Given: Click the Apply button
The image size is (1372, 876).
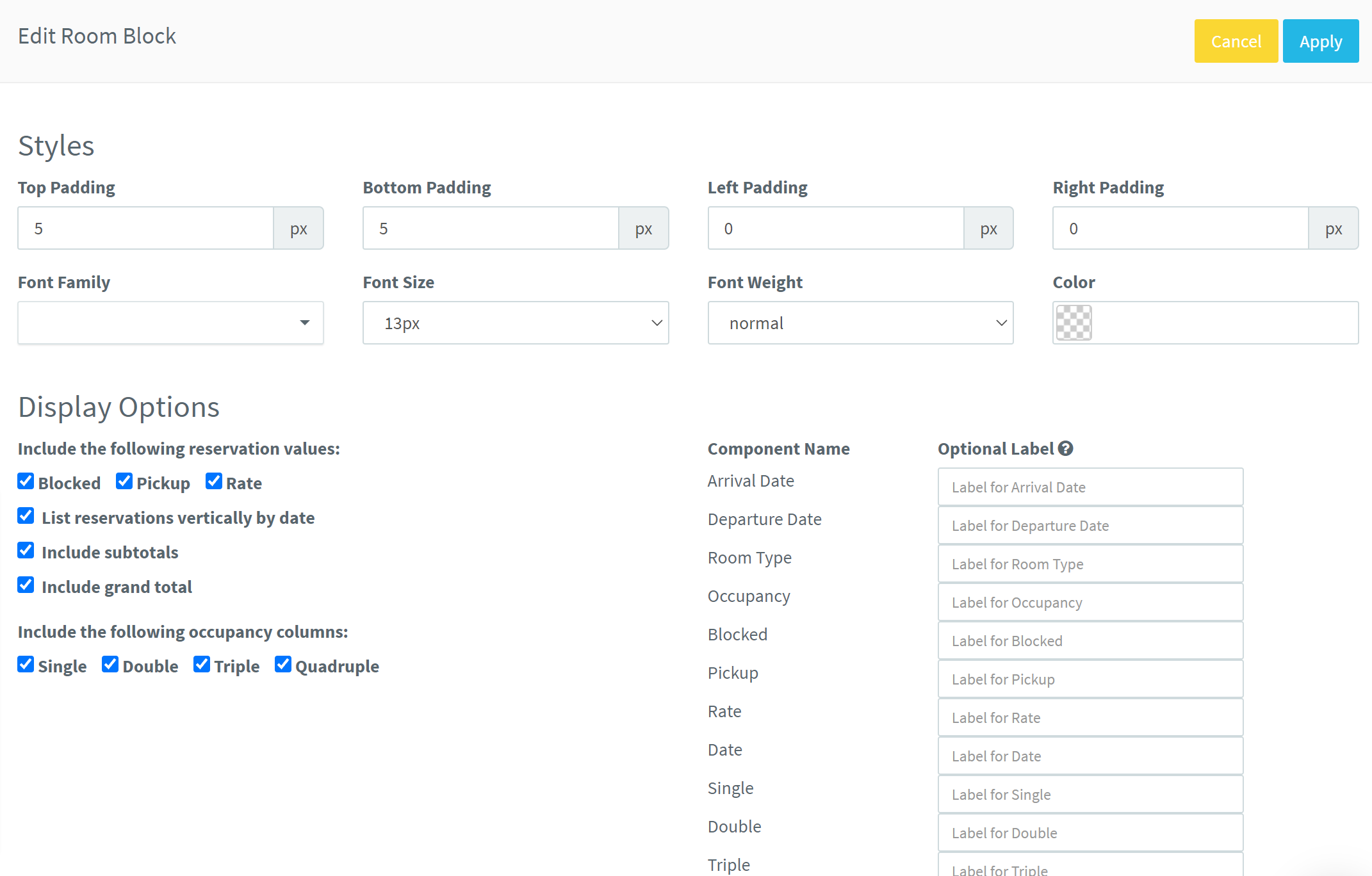Looking at the screenshot, I should click(1320, 41).
